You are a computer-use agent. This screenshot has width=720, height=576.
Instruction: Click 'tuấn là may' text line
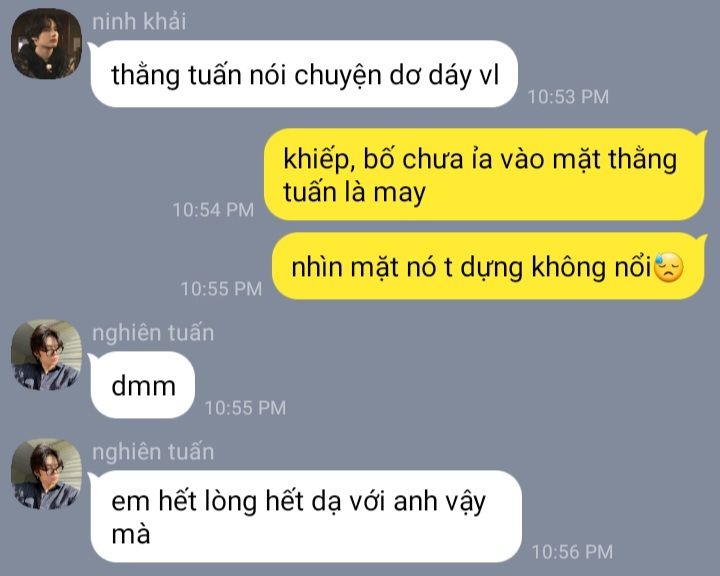(x=354, y=192)
